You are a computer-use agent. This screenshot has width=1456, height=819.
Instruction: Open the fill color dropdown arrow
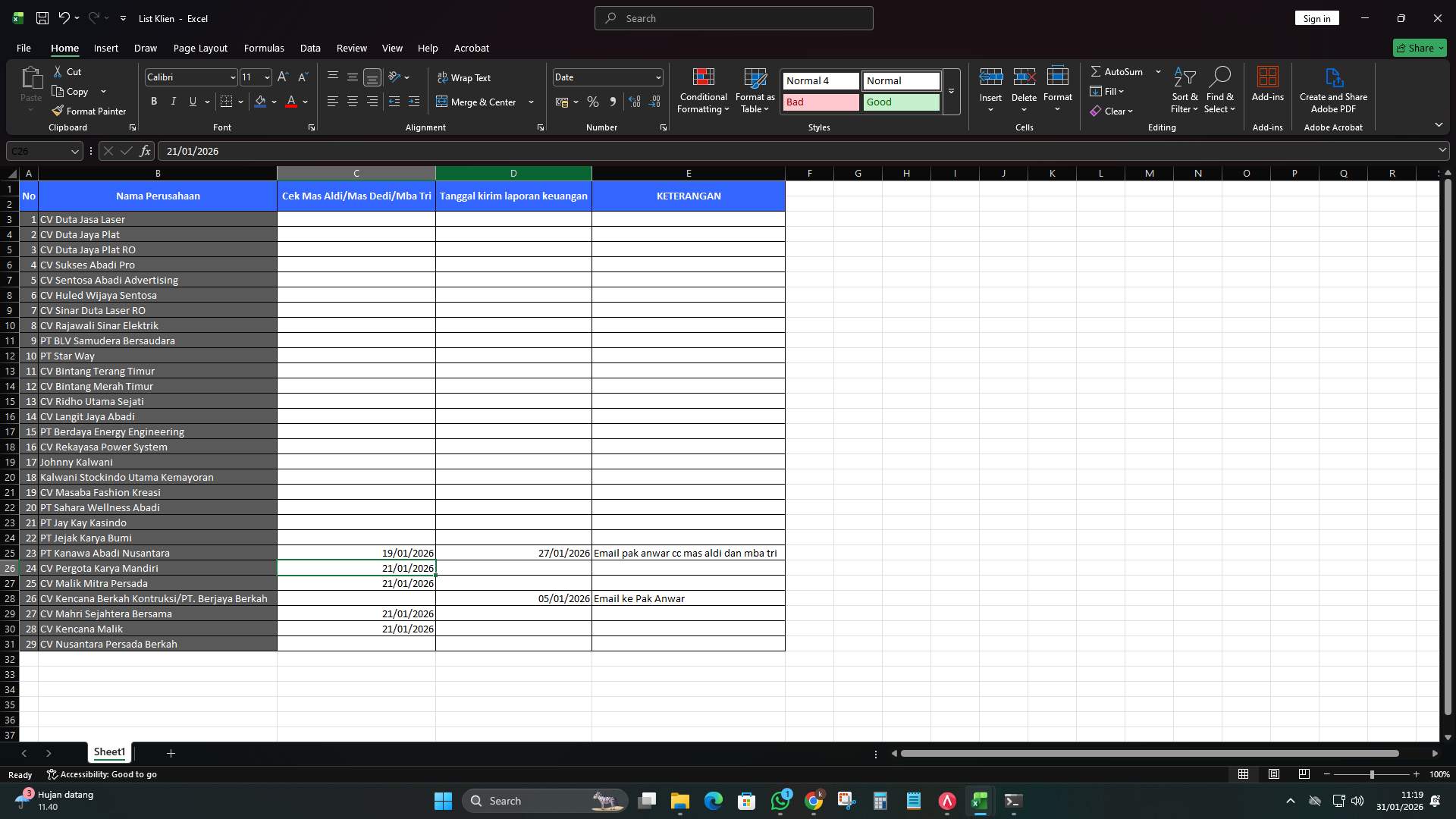[x=274, y=102]
